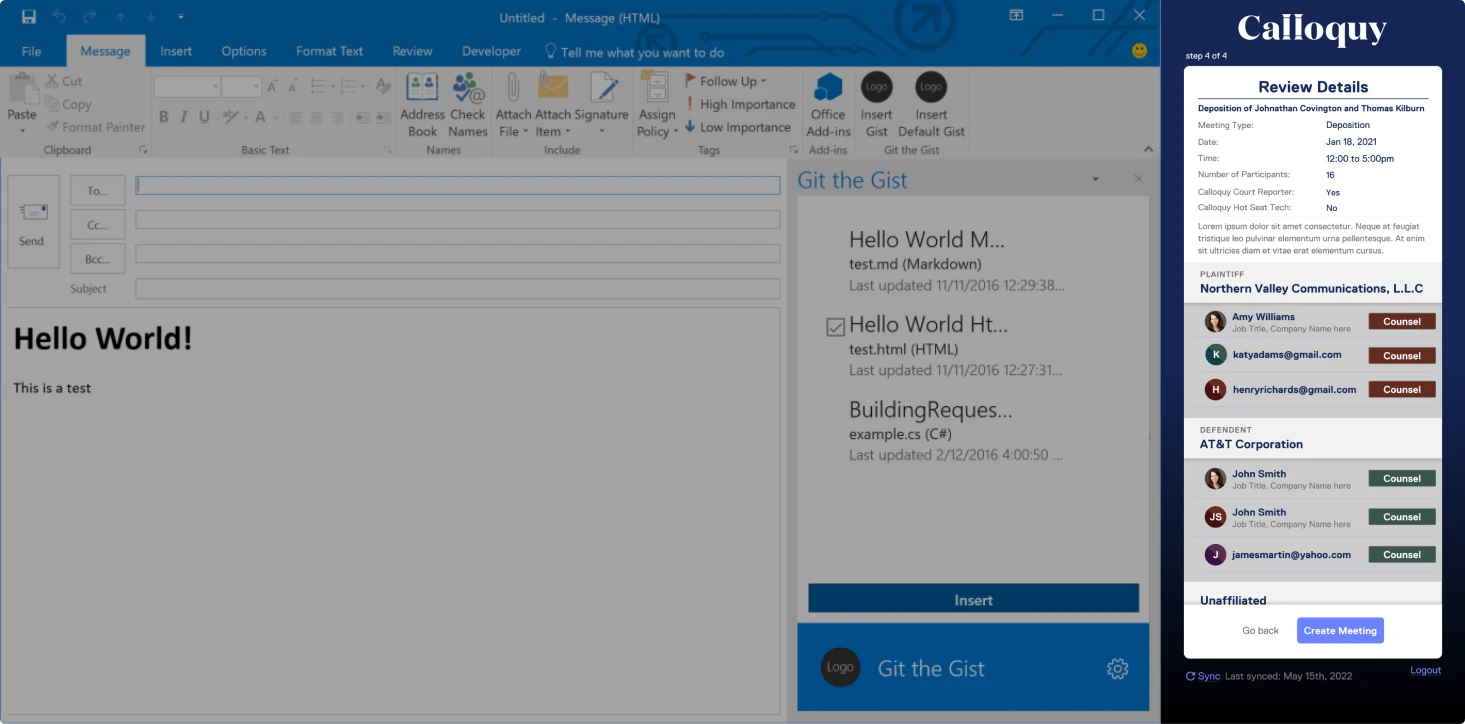
Task: Toggle Italic formatting
Action: [x=184, y=117]
